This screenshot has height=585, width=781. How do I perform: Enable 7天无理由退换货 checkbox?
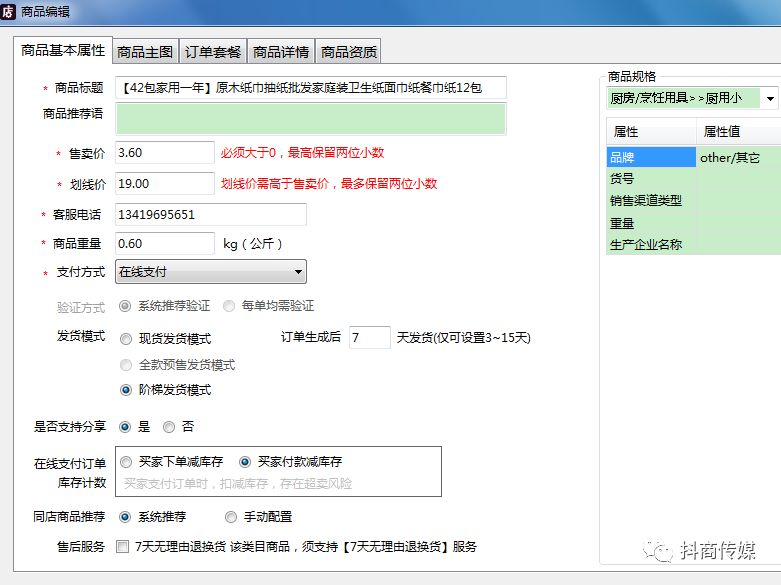pyautogui.click(x=122, y=547)
